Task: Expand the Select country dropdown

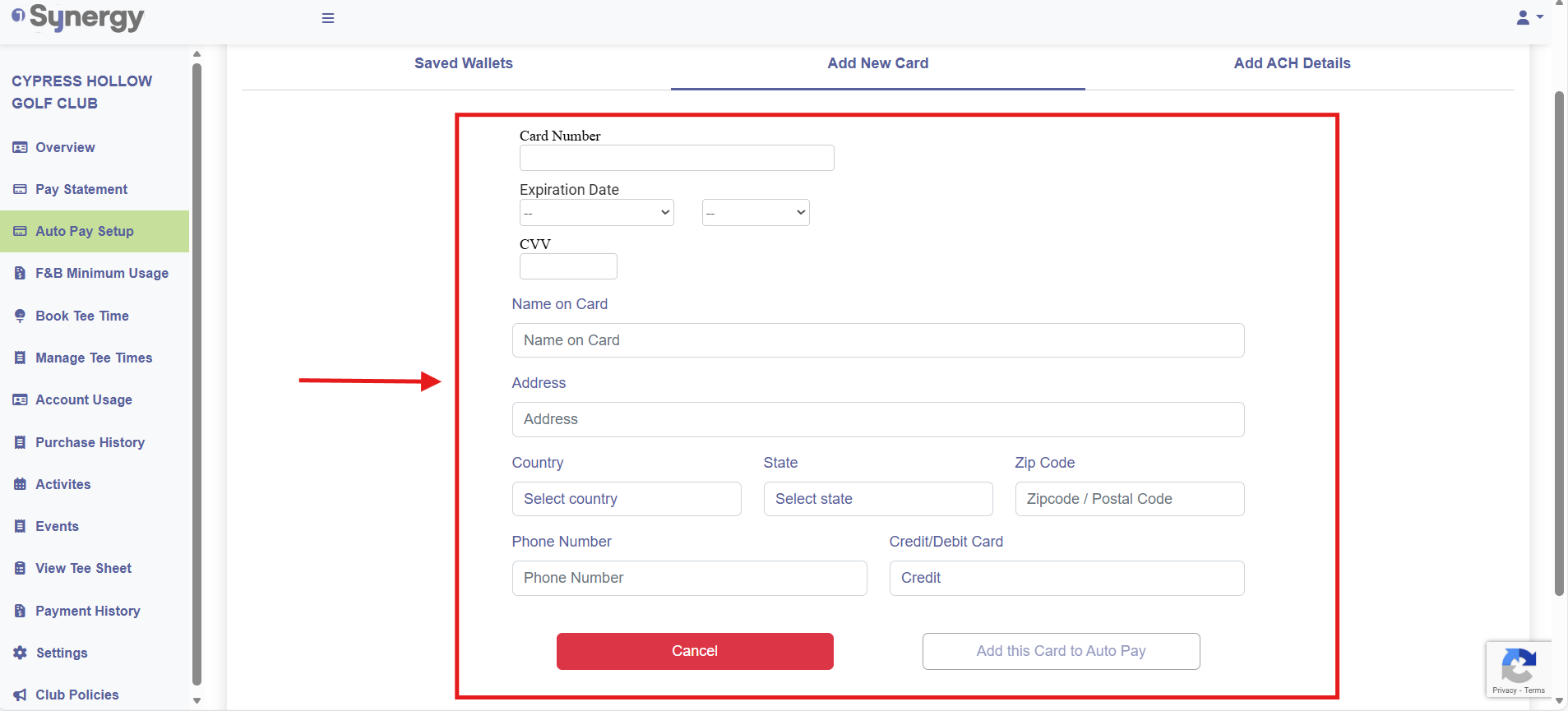Action: [627, 499]
